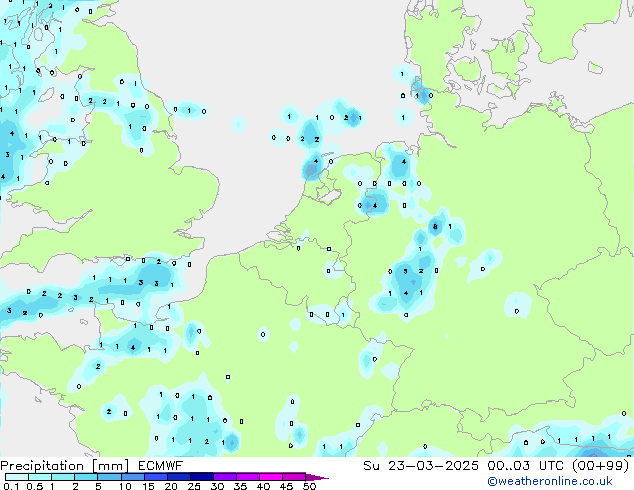Pick the 15–20 mm legend color swatch

click(155, 477)
